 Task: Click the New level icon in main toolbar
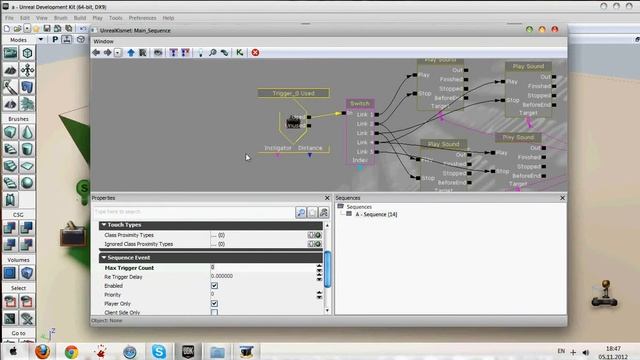coord(7,28)
